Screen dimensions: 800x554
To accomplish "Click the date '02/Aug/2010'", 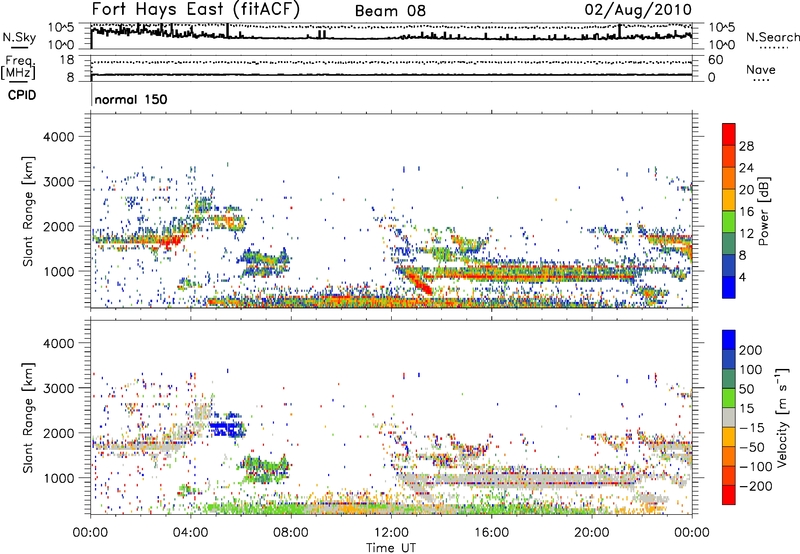I will (x=638, y=10).
